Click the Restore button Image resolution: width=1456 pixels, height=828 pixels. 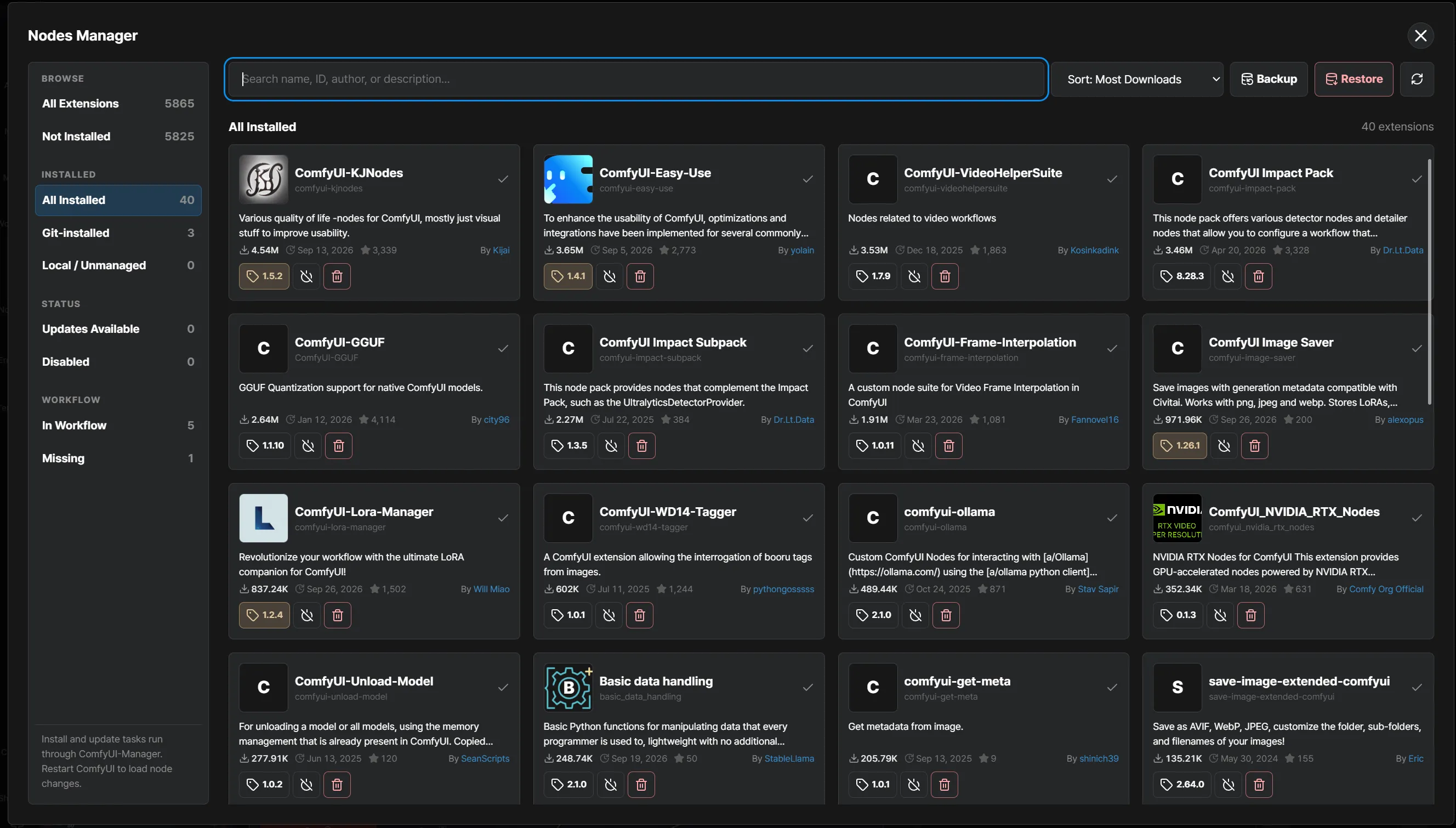1353,79
